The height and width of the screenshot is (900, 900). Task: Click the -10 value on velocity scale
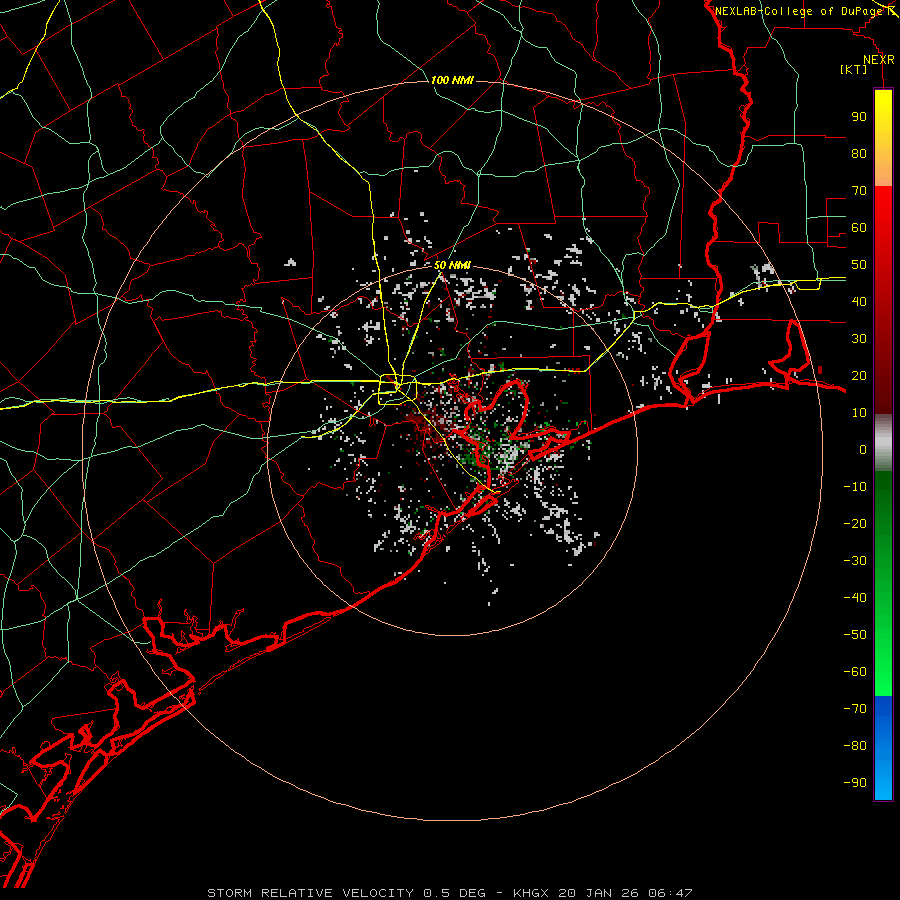pos(855,487)
